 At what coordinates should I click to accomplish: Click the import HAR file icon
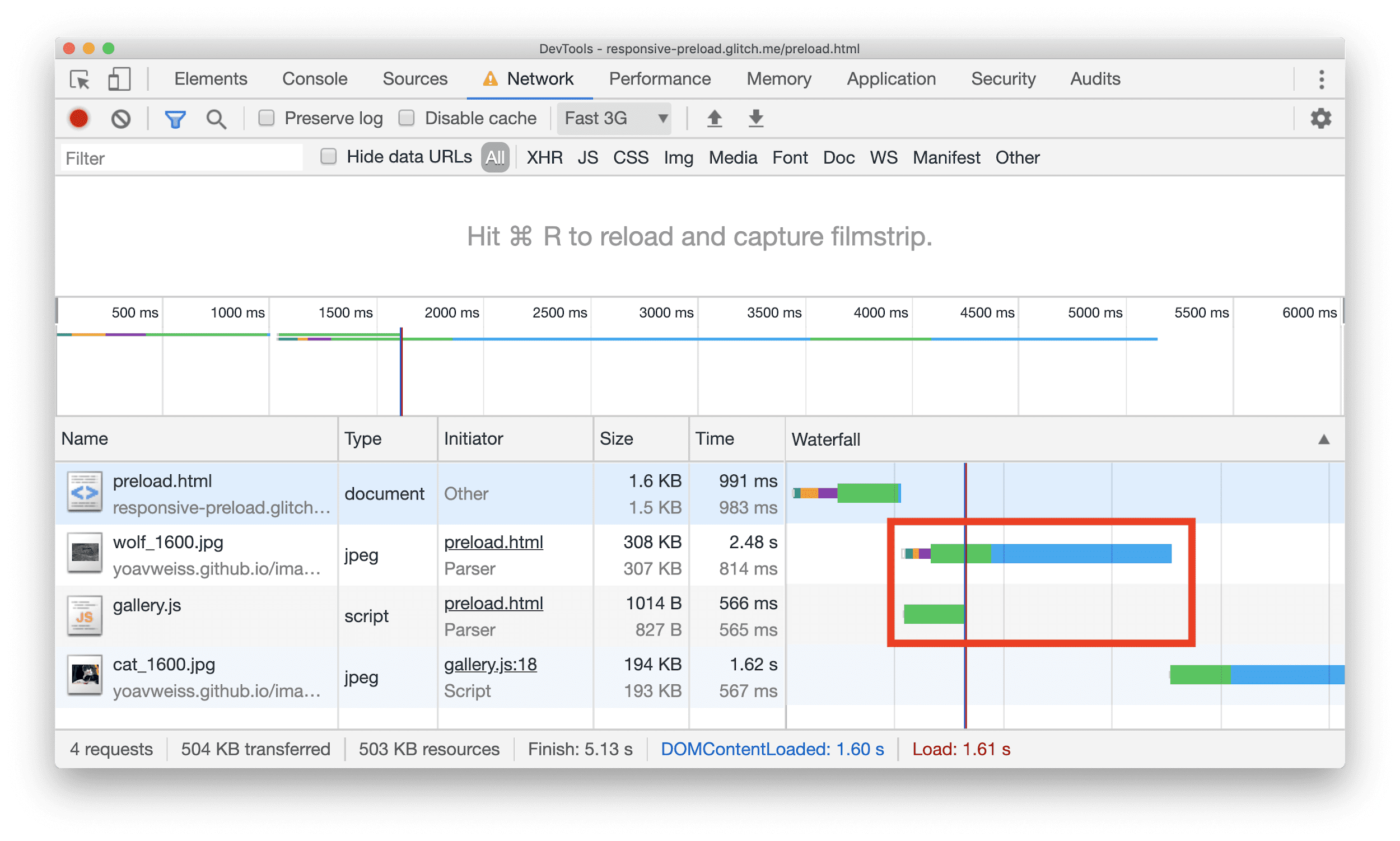point(710,120)
